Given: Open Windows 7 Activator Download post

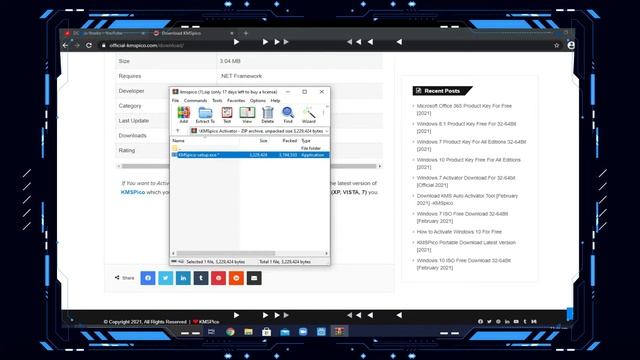Looking at the screenshot, I should coord(466,181).
